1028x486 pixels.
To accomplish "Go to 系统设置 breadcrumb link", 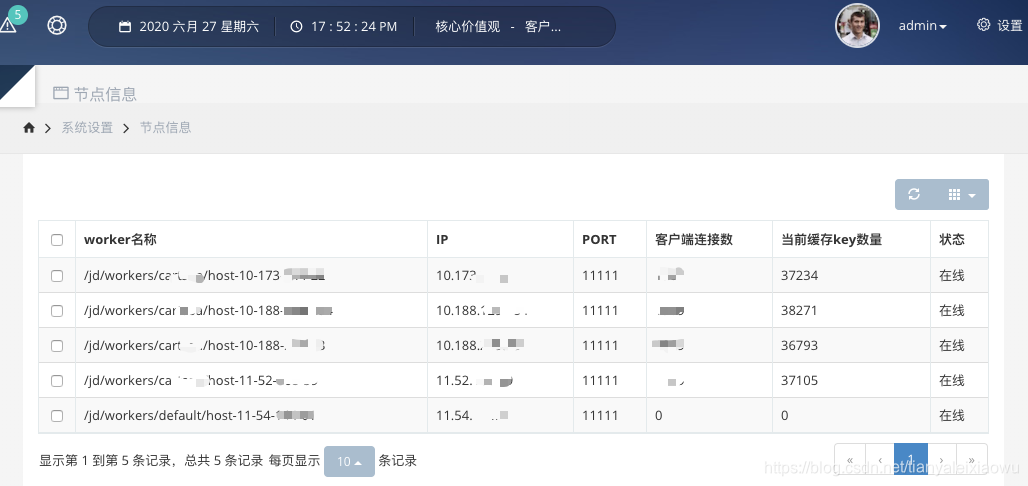I will pos(87,128).
